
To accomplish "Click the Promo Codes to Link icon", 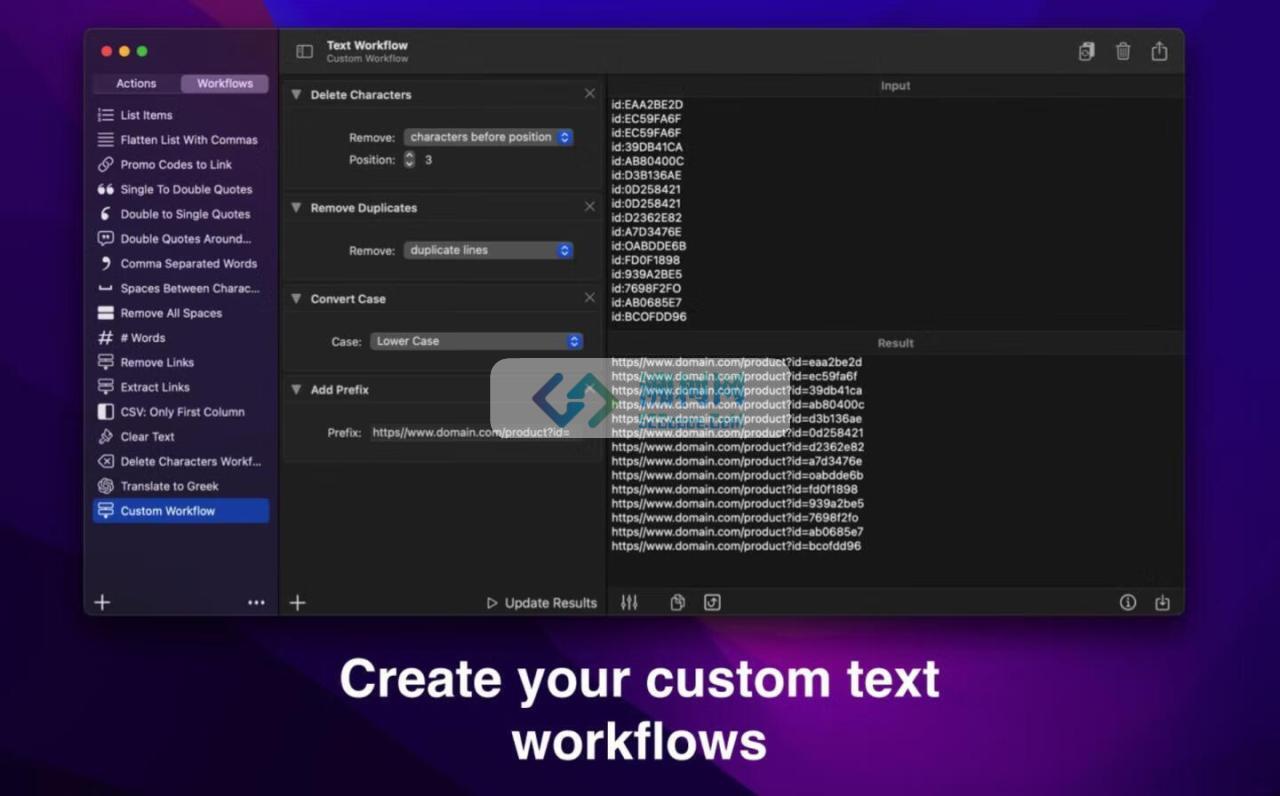I will 105,164.
